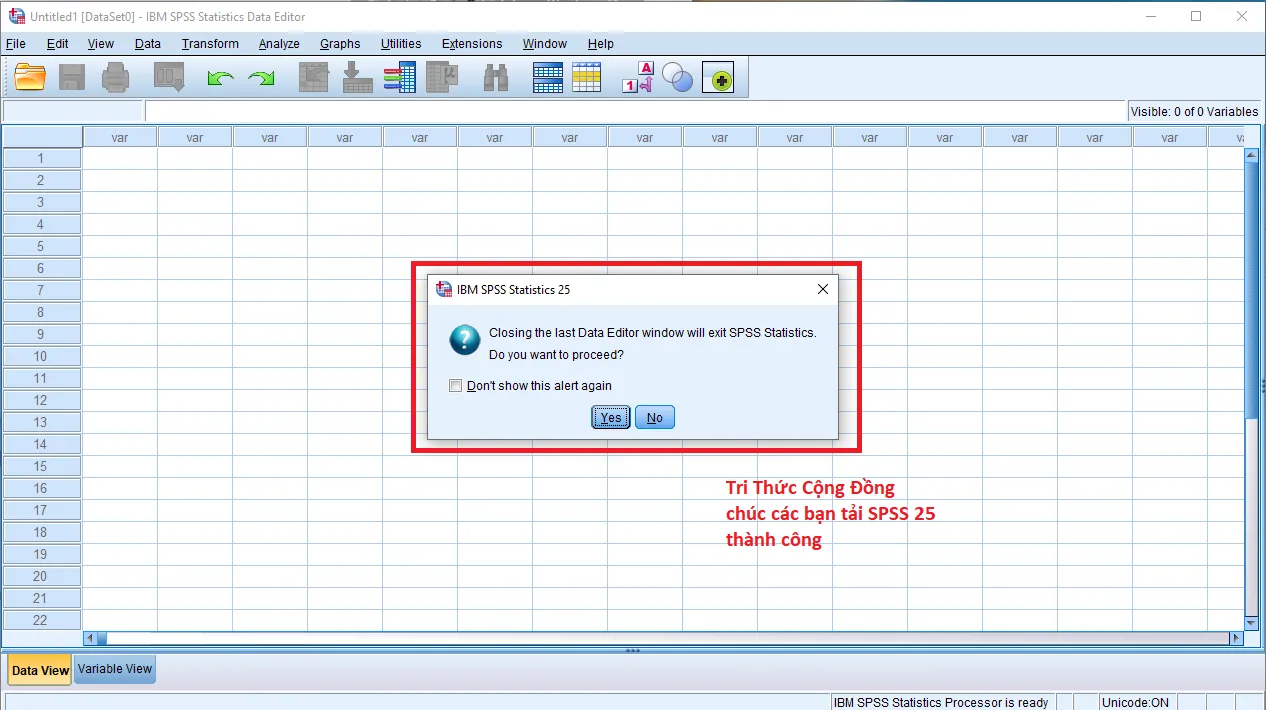The height and width of the screenshot is (710, 1266).
Task: Open a data file from the toolbar
Action: point(29,77)
